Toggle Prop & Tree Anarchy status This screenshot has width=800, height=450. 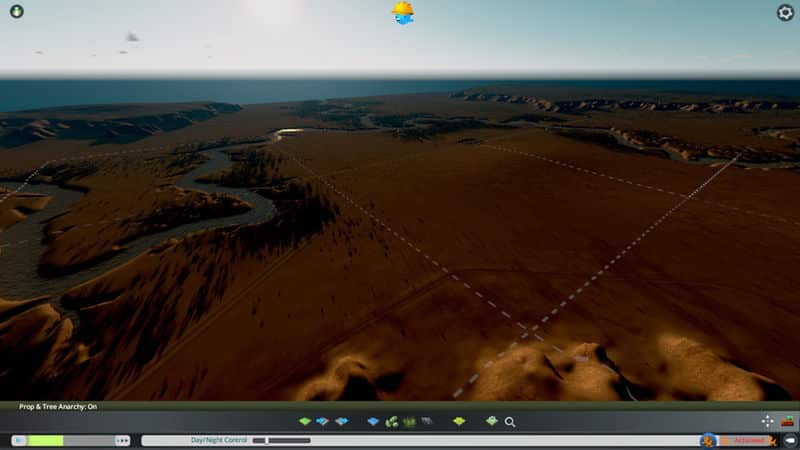coord(58,407)
